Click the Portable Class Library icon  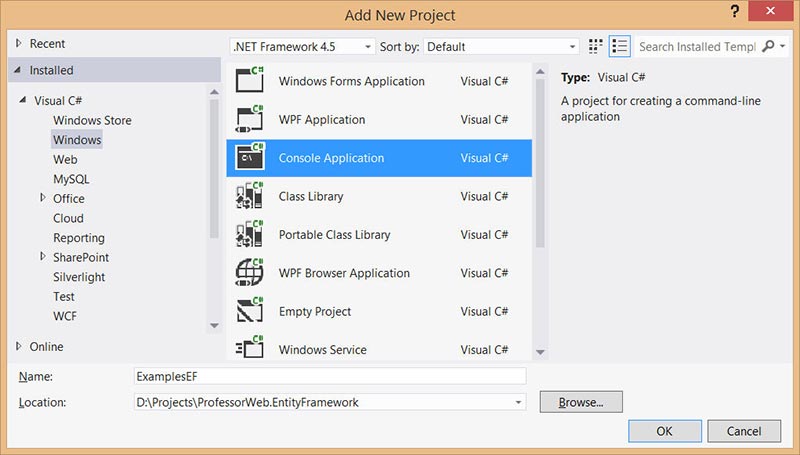click(x=249, y=235)
